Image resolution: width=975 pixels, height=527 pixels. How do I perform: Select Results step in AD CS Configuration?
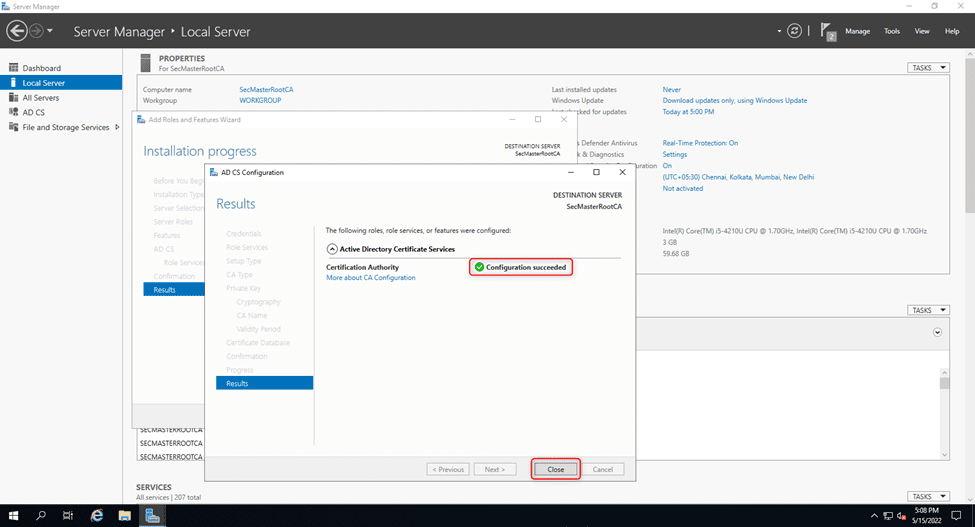264,383
